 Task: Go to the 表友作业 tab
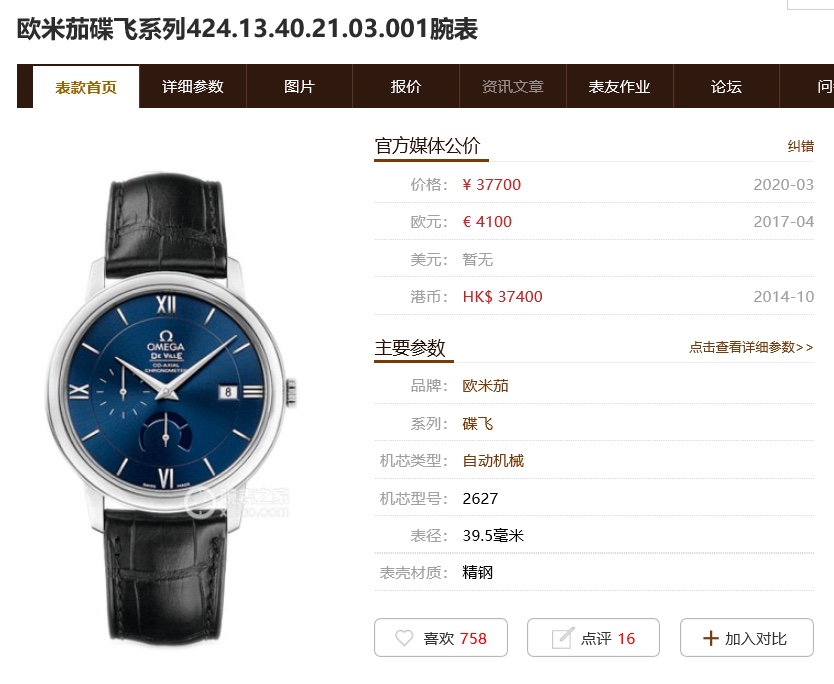(x=620, y=86)
